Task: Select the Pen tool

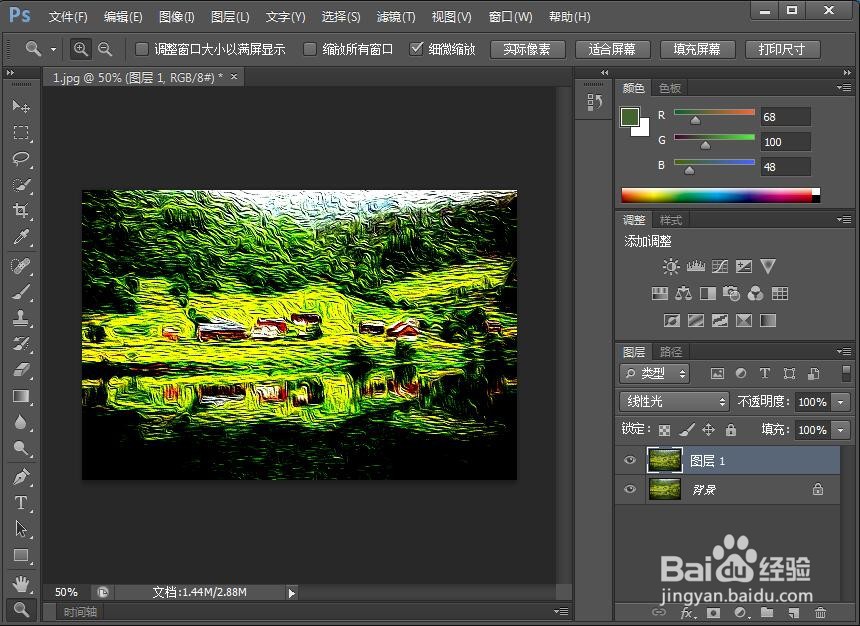Action: (21, 477)
